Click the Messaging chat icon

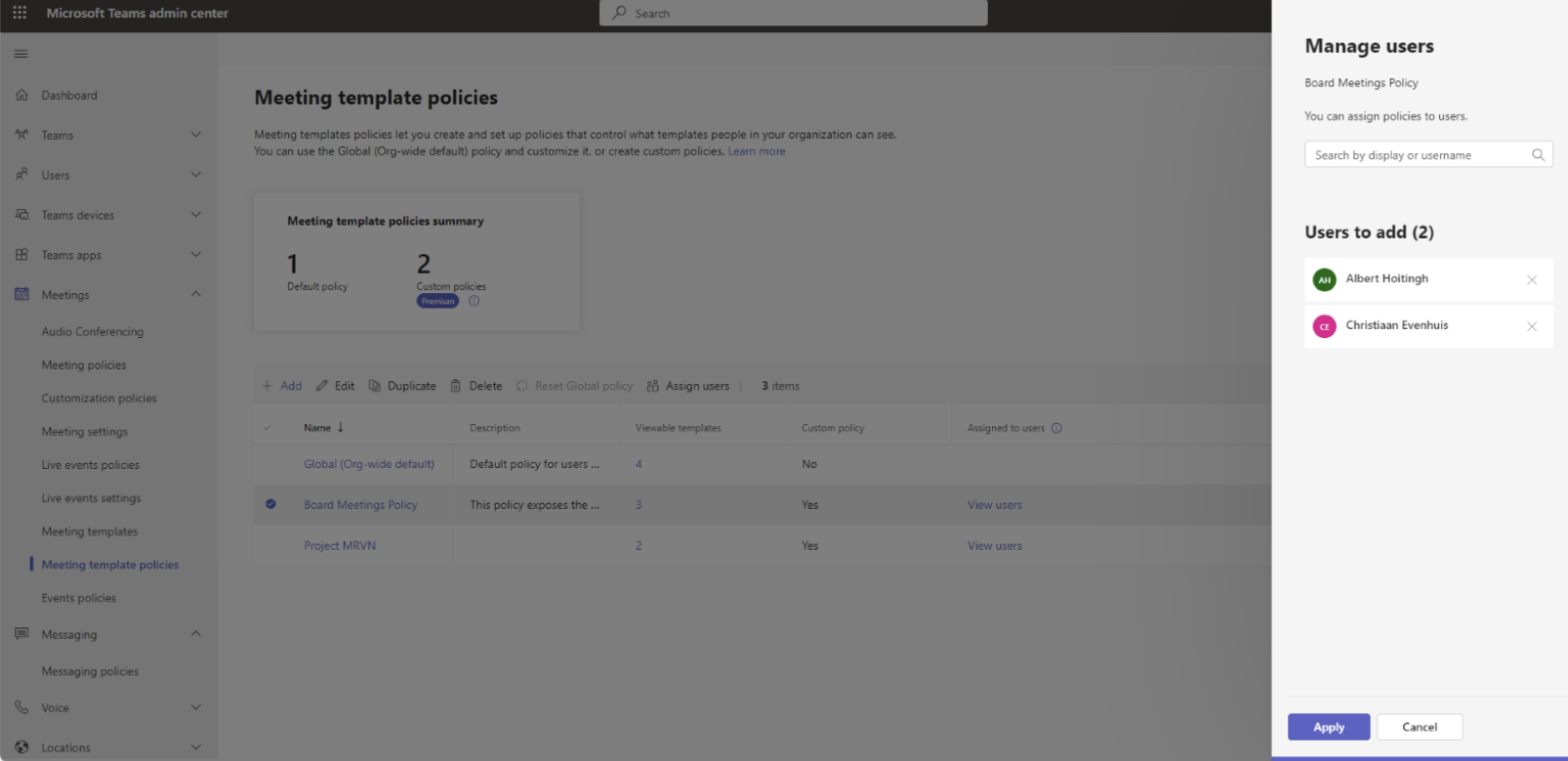[x=21, y=634]
